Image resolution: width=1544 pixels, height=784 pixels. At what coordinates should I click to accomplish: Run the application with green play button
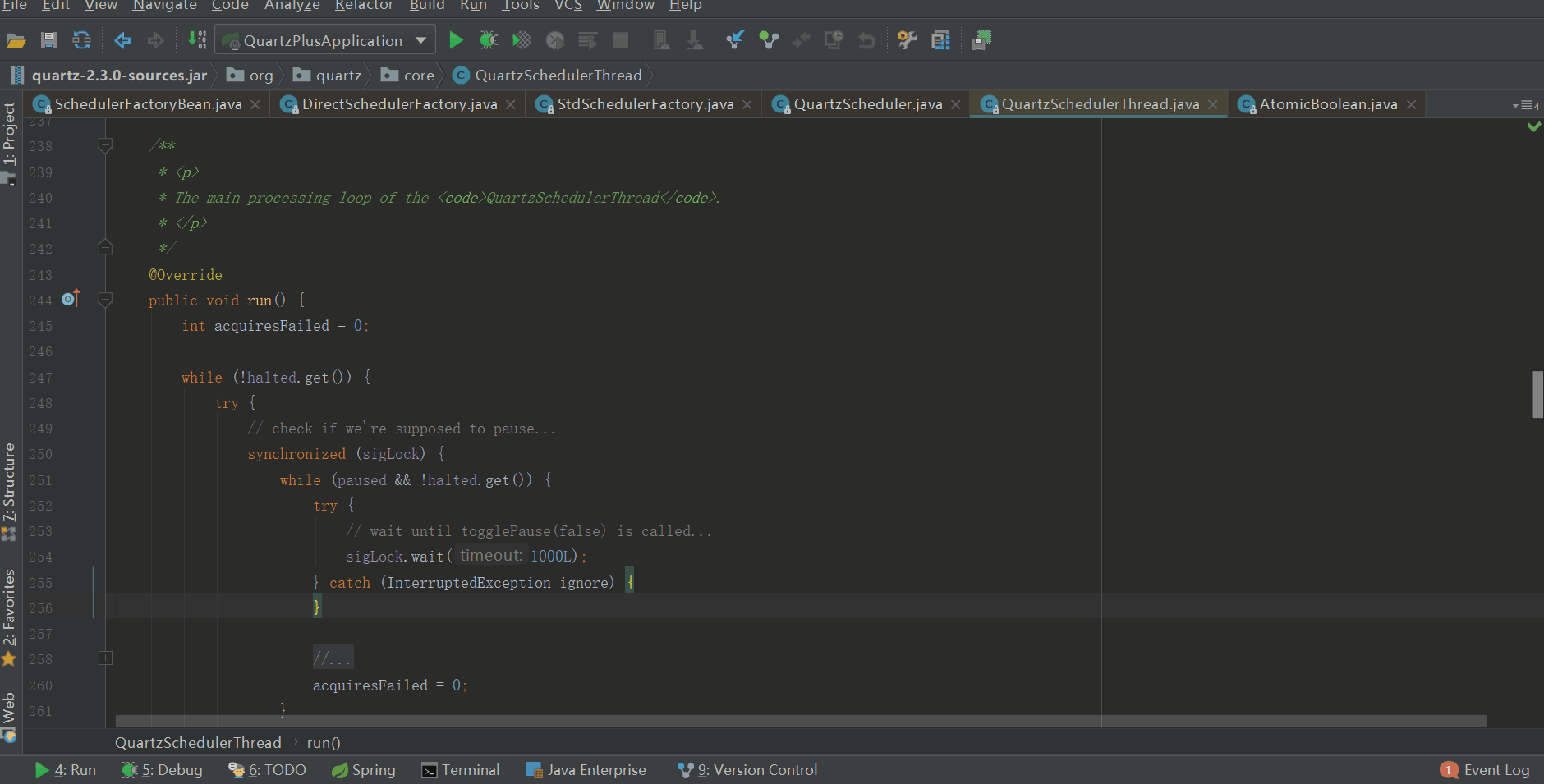point(456,40)
